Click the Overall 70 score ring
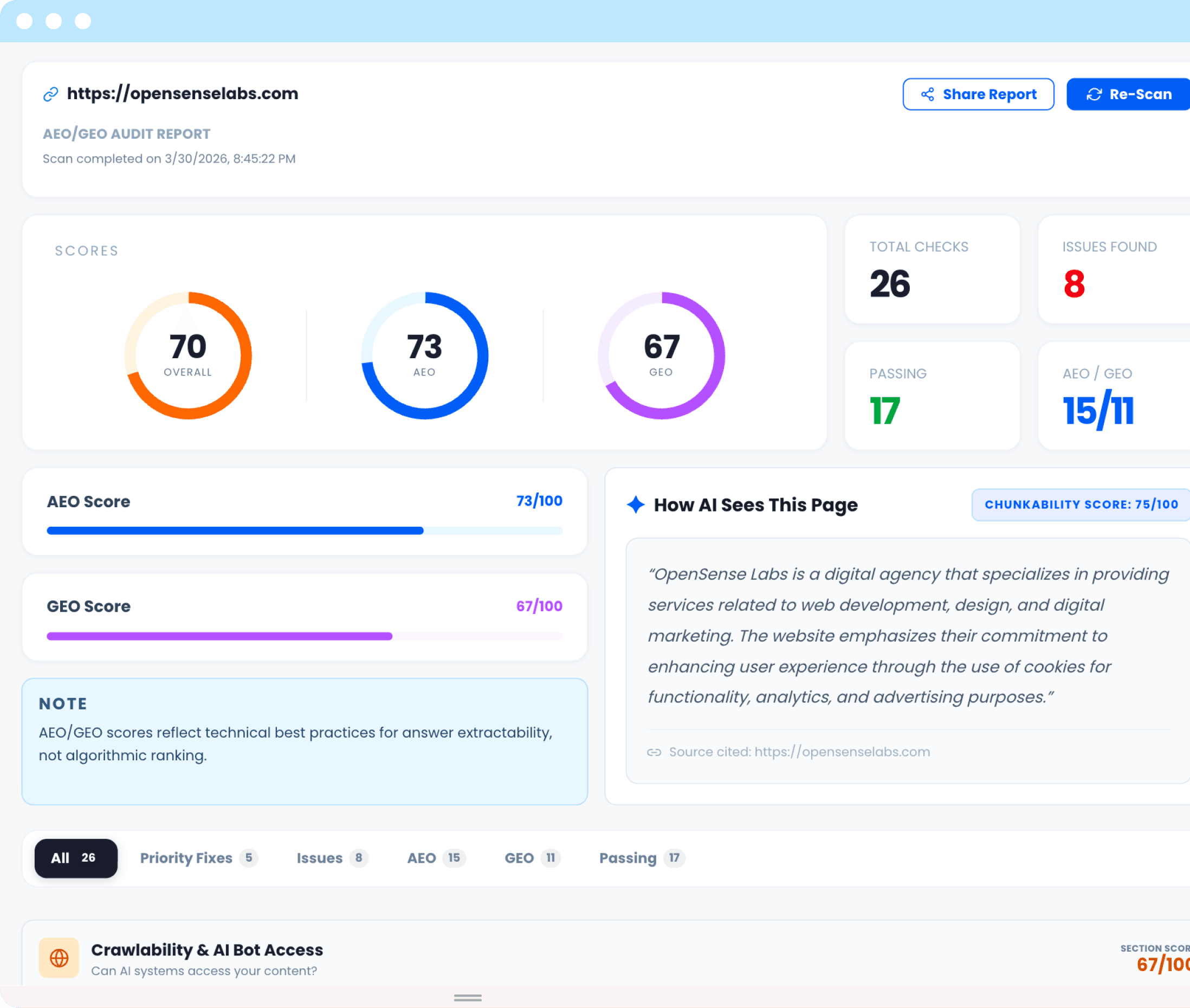 click(188, 356)
